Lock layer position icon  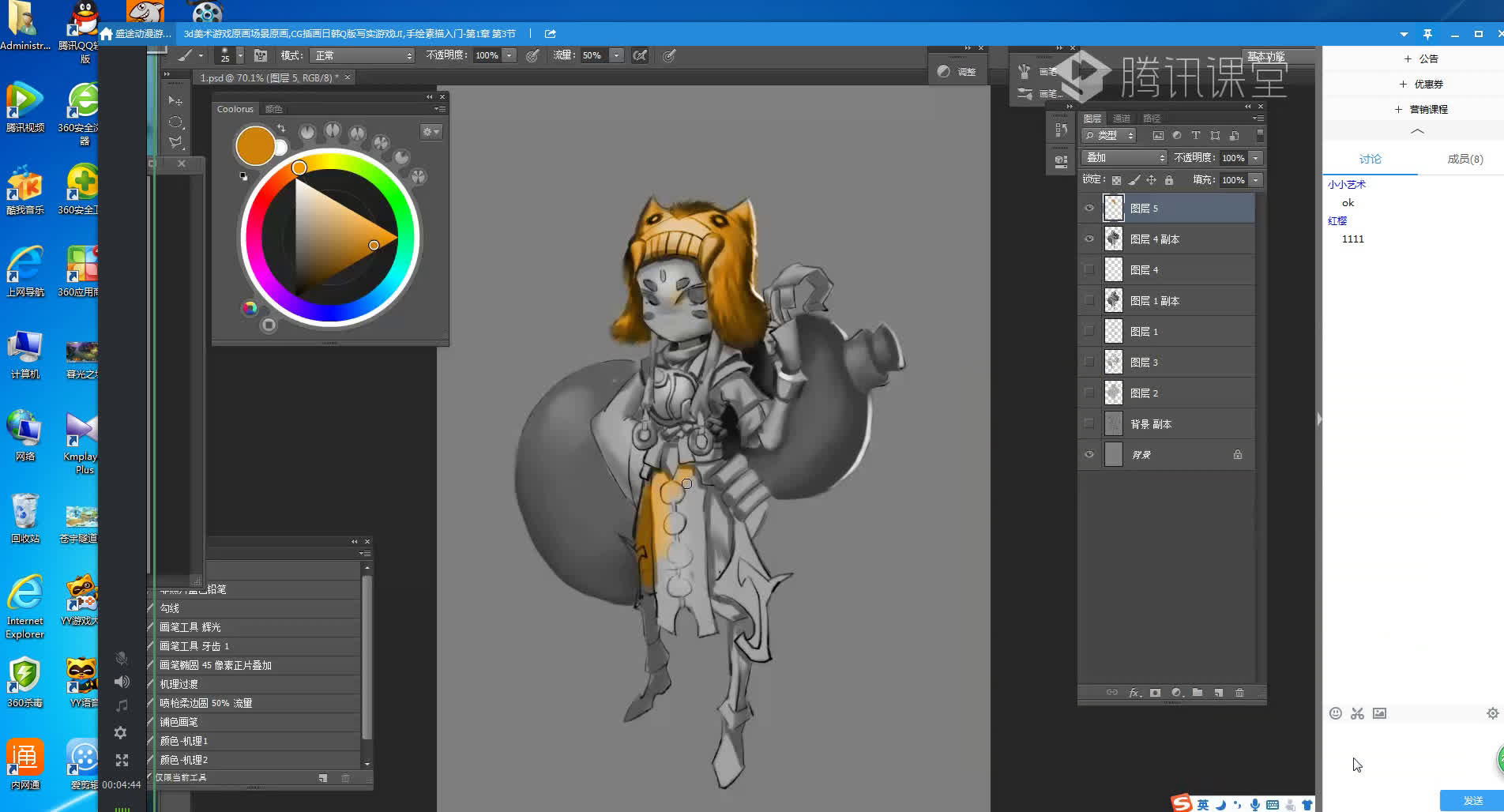pos(1151,180)
